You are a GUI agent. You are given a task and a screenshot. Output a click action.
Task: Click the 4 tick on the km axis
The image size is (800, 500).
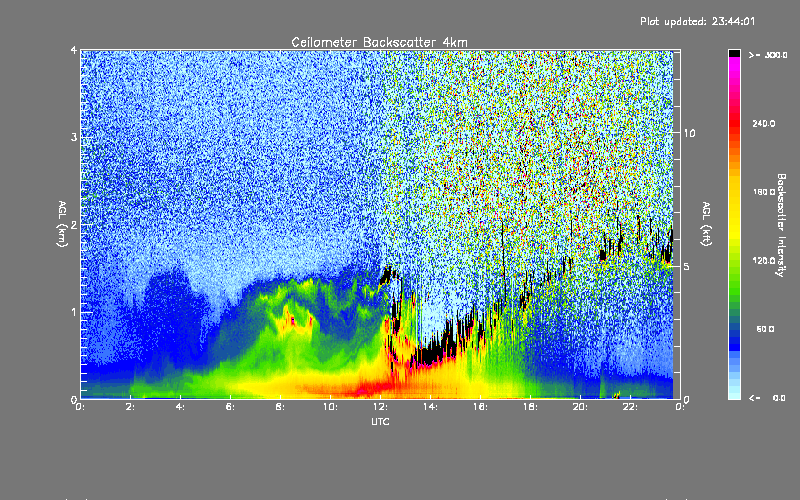click(74, 50)
